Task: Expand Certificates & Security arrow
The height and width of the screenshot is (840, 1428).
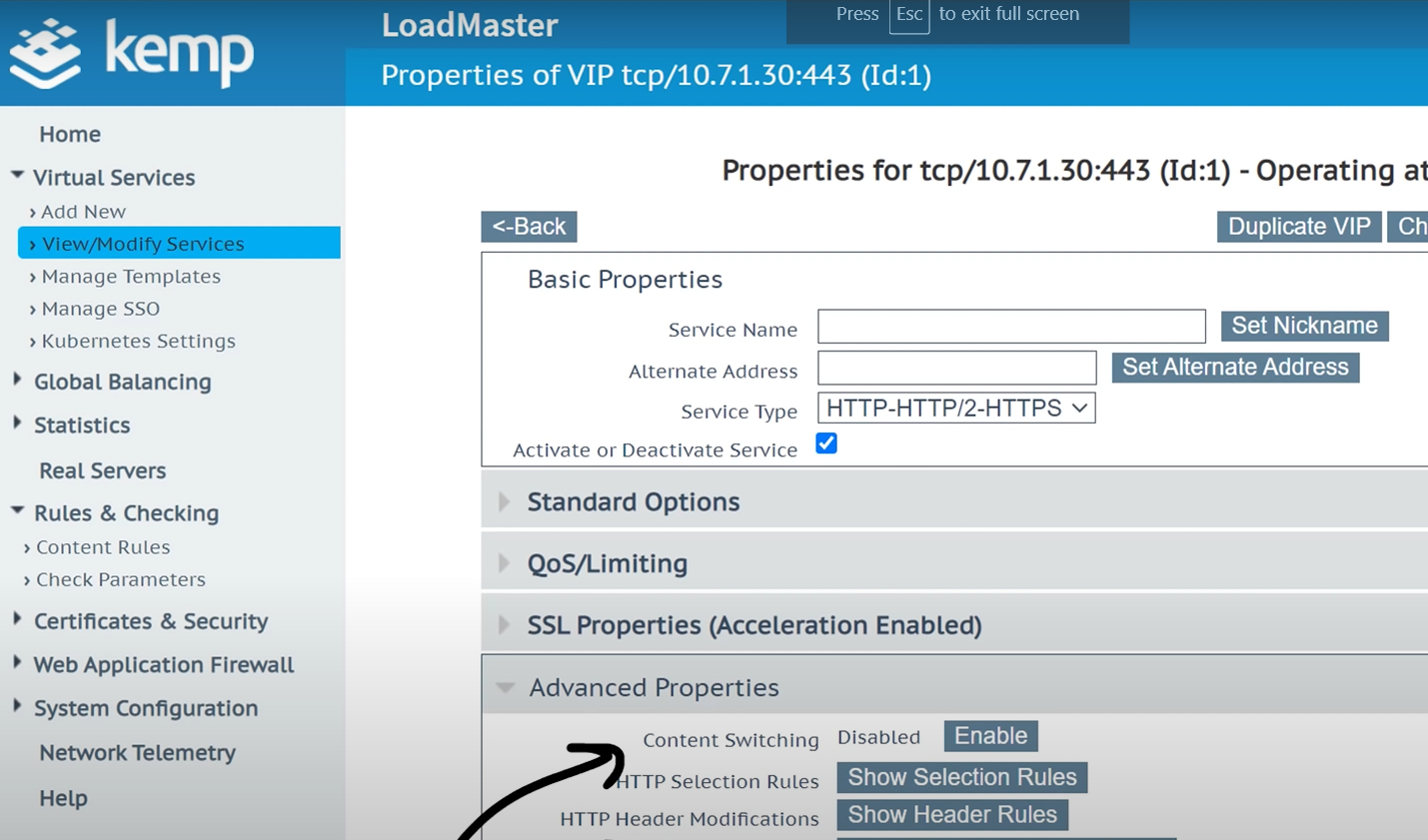Action: (17, 619)
